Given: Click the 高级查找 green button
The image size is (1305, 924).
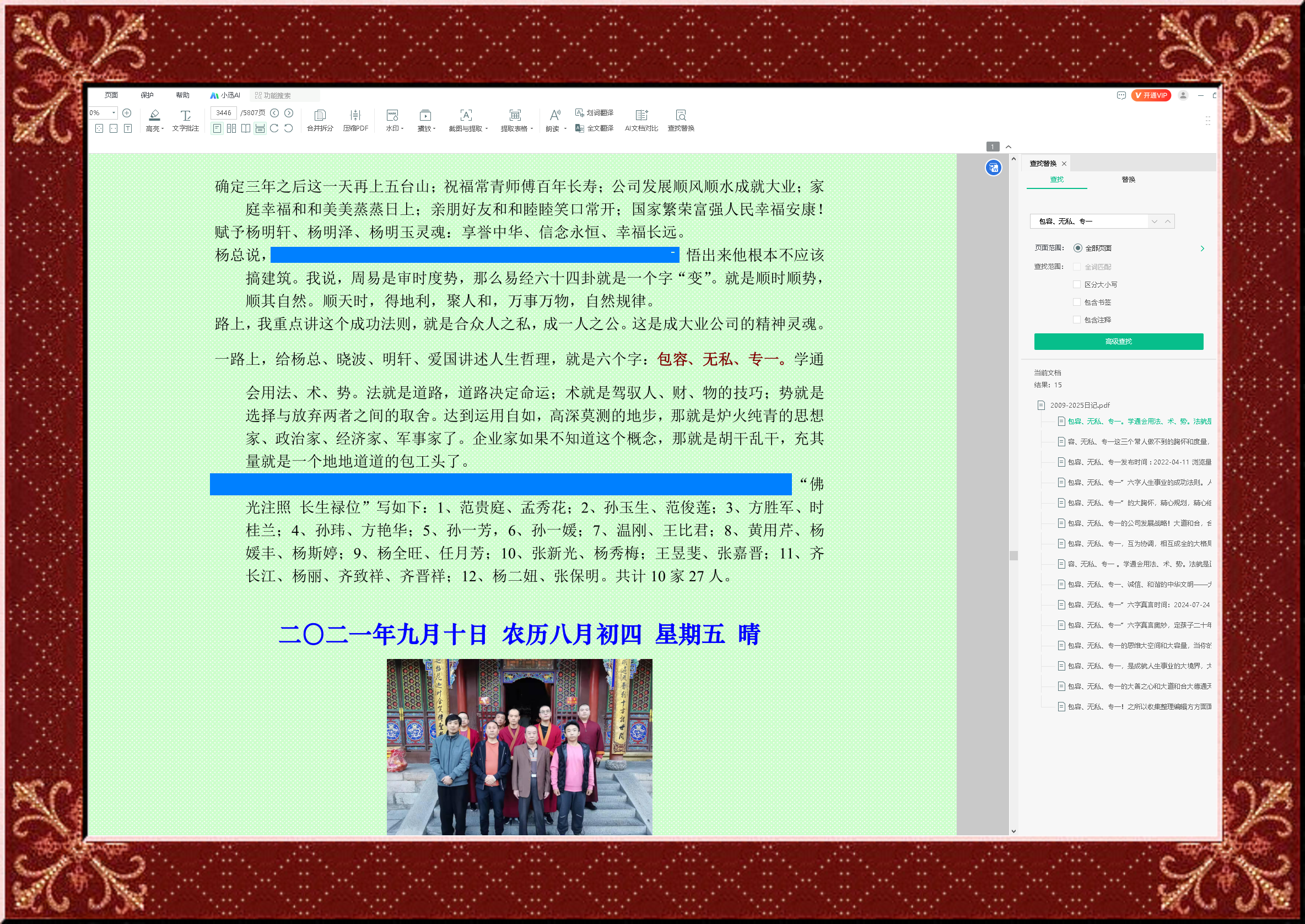Looking at the screenshot, I should [x=1118, y=342].
